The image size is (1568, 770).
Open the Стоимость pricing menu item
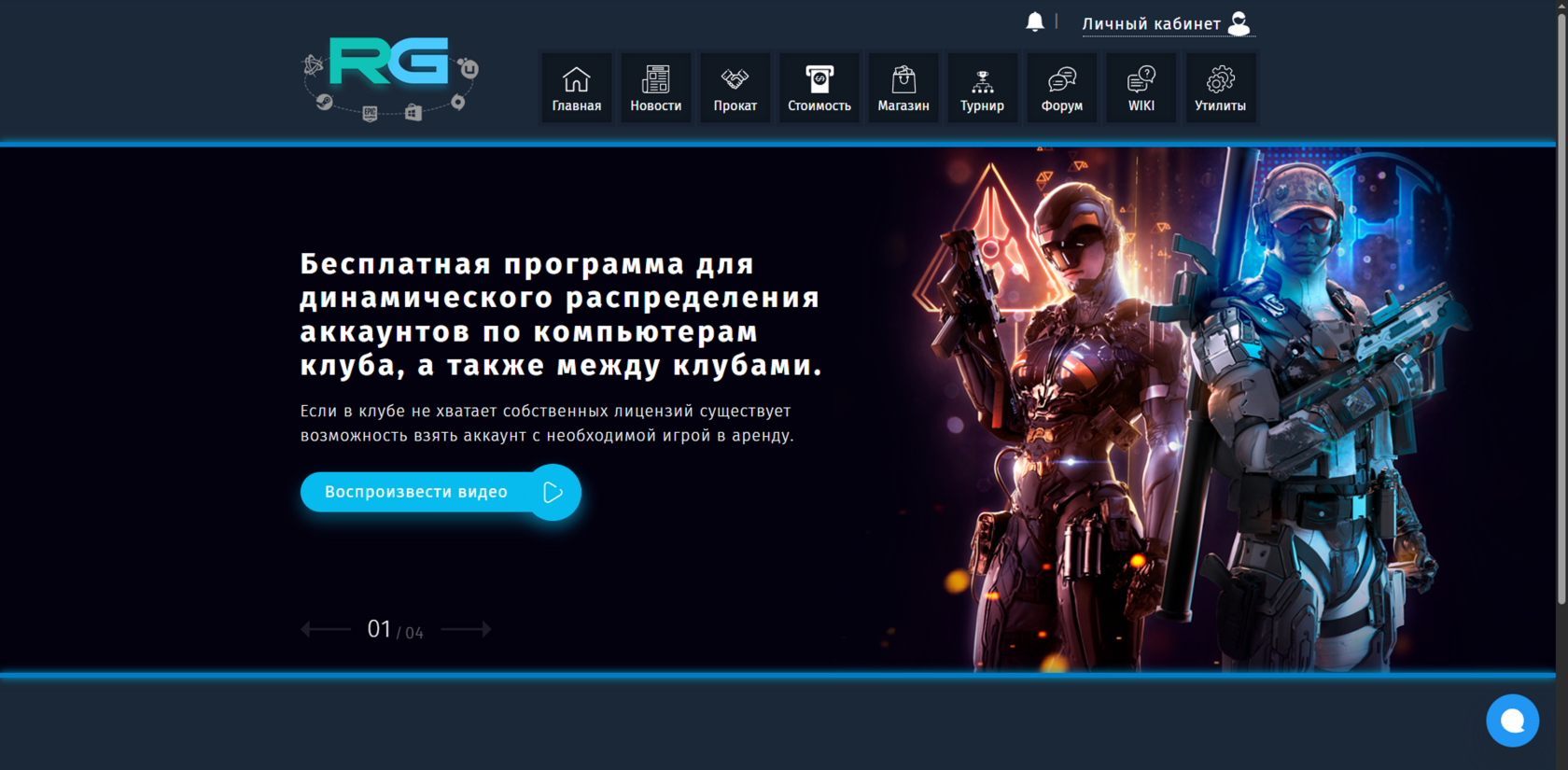[x=819, y=88]
